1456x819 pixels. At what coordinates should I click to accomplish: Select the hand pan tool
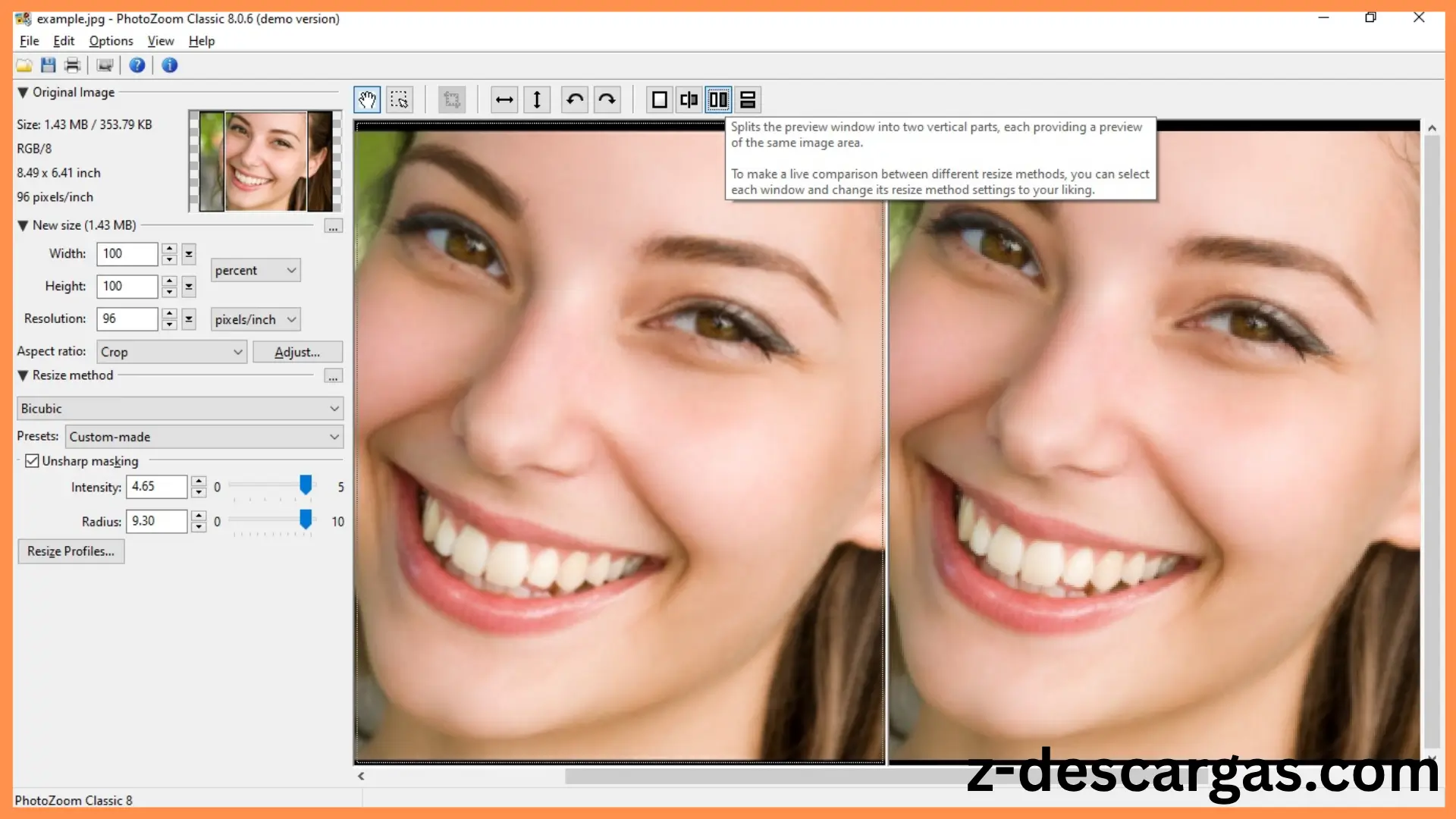pos(368,99)
